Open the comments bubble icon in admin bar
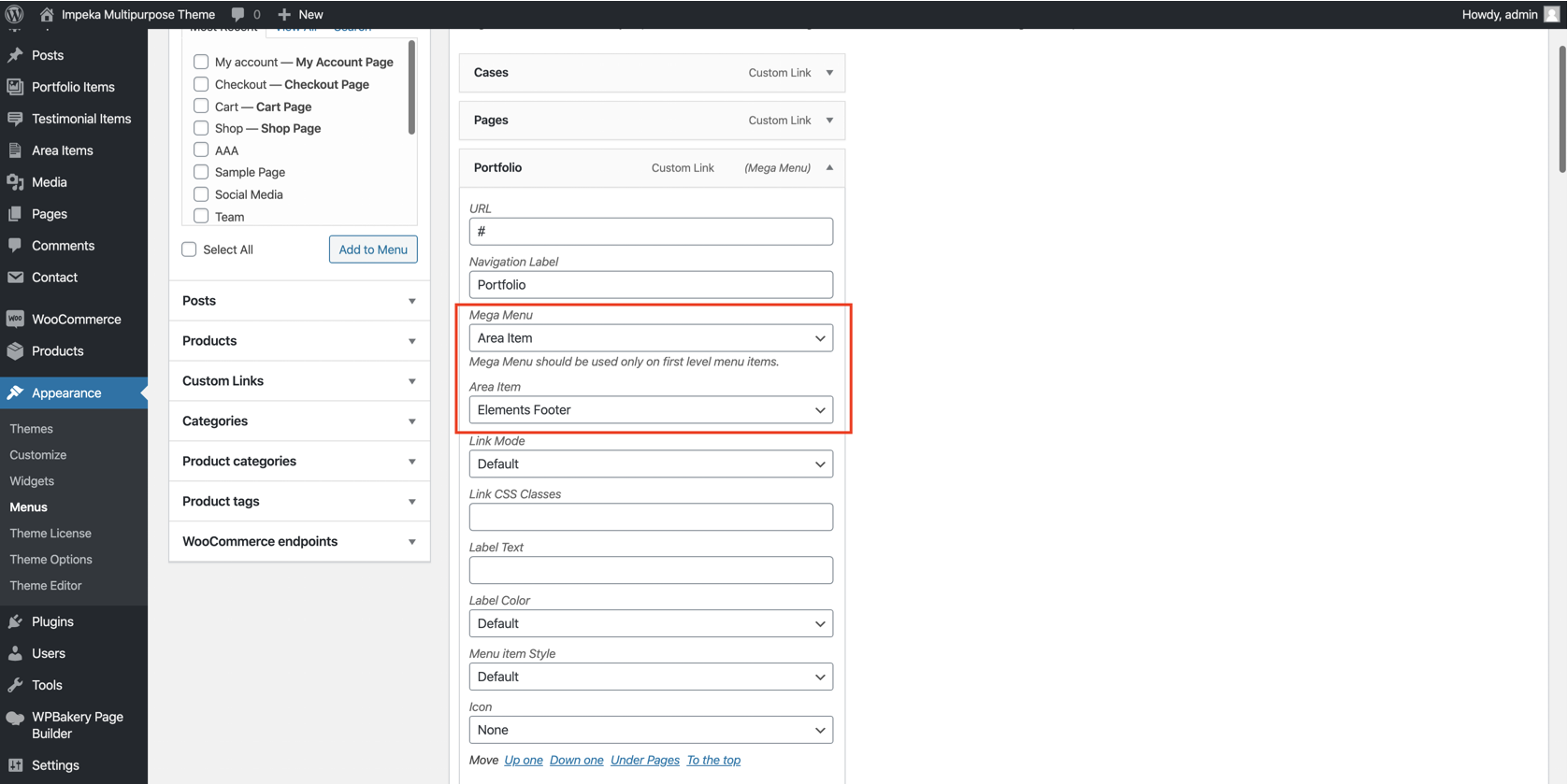Image resolution: width=1568 pixels, height=784 pixels. [x=238, y=14]
